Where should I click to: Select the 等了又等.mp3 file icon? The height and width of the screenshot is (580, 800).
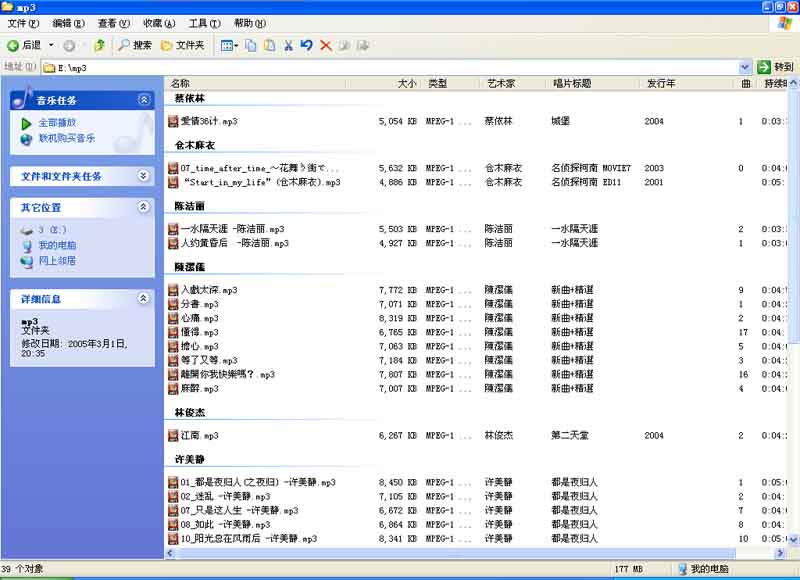point(173,361)
